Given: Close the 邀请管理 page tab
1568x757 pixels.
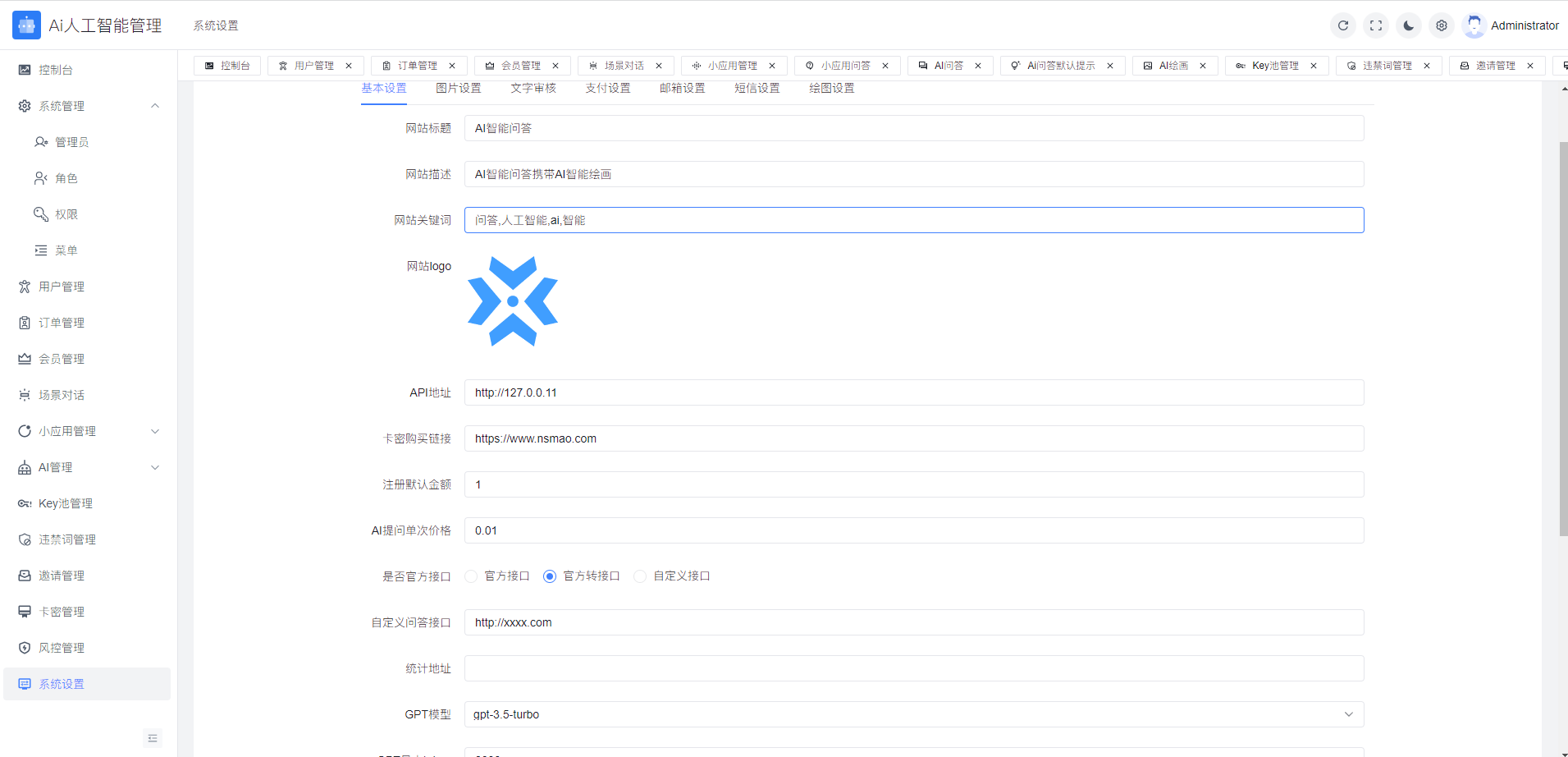Looking at the screenshot, I should [1530, 66].
